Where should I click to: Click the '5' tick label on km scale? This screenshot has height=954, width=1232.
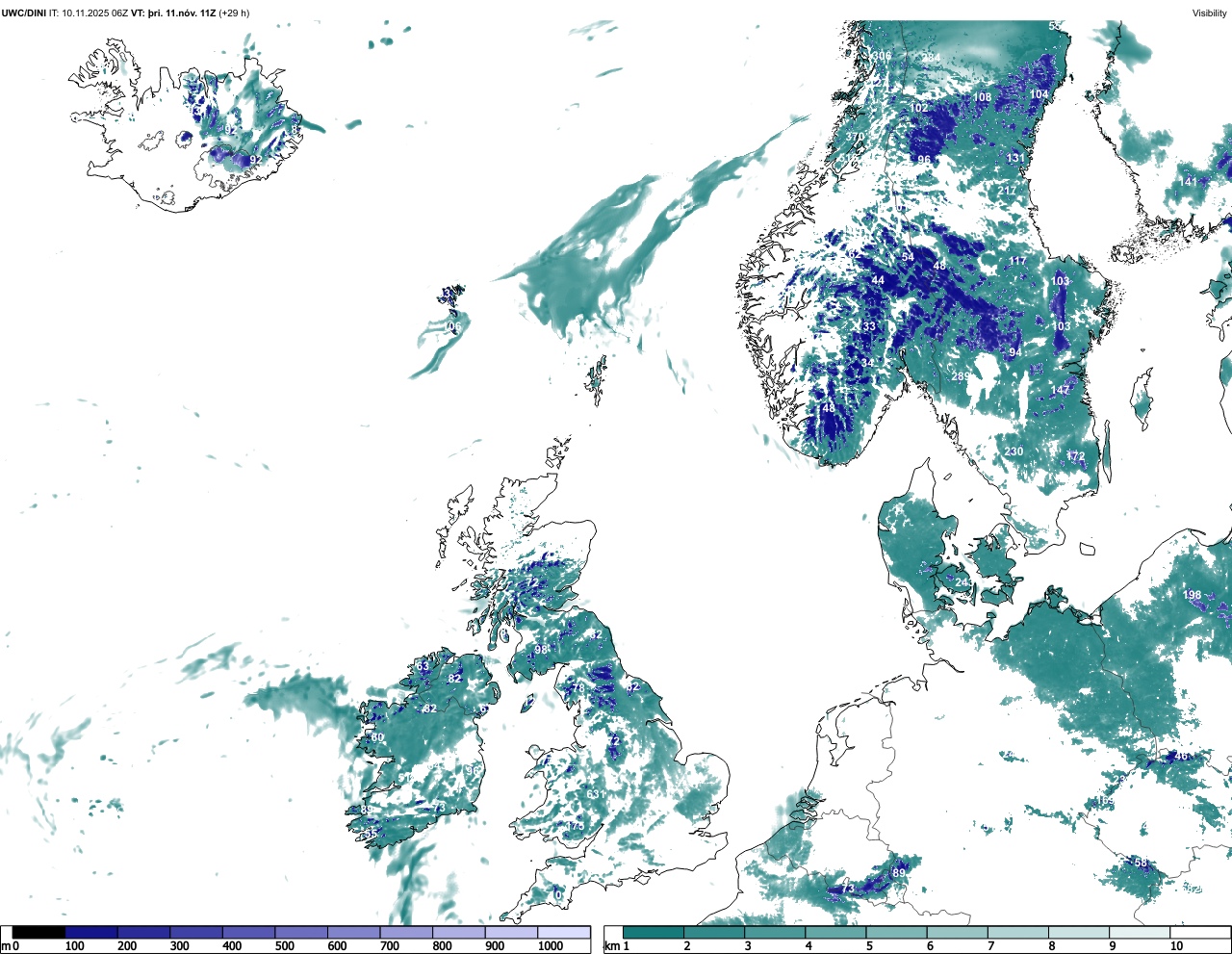[x=869, y=946]
